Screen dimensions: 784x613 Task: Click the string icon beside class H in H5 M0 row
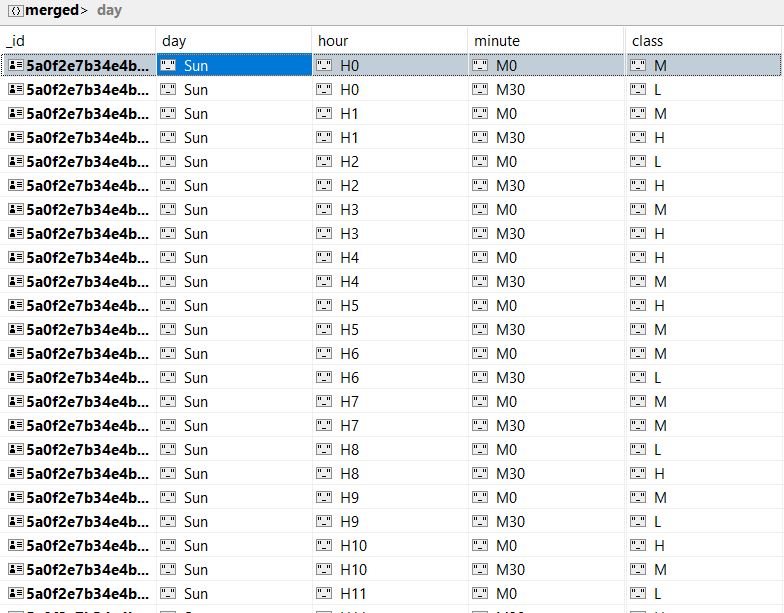point(638,305)
